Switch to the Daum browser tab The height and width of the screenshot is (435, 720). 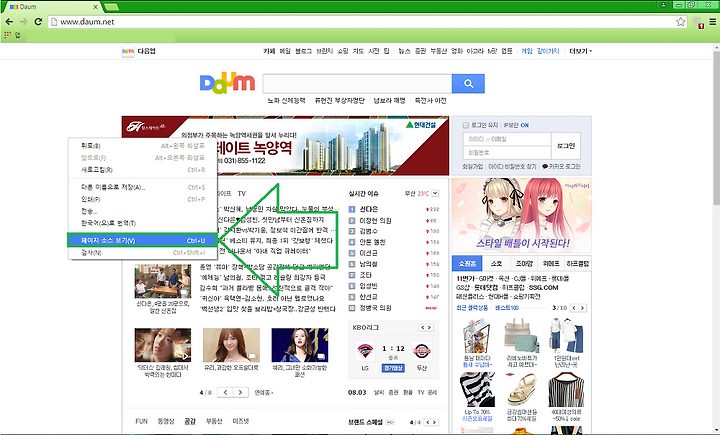51,6
